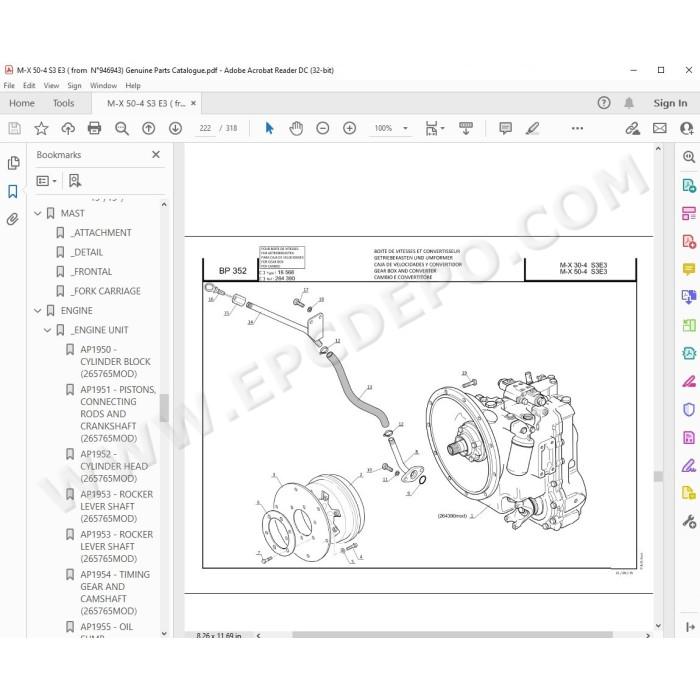The height and width of the screenshot is (700, 700).
Task: Add new bookmark icon
Action: coord(75,181)
